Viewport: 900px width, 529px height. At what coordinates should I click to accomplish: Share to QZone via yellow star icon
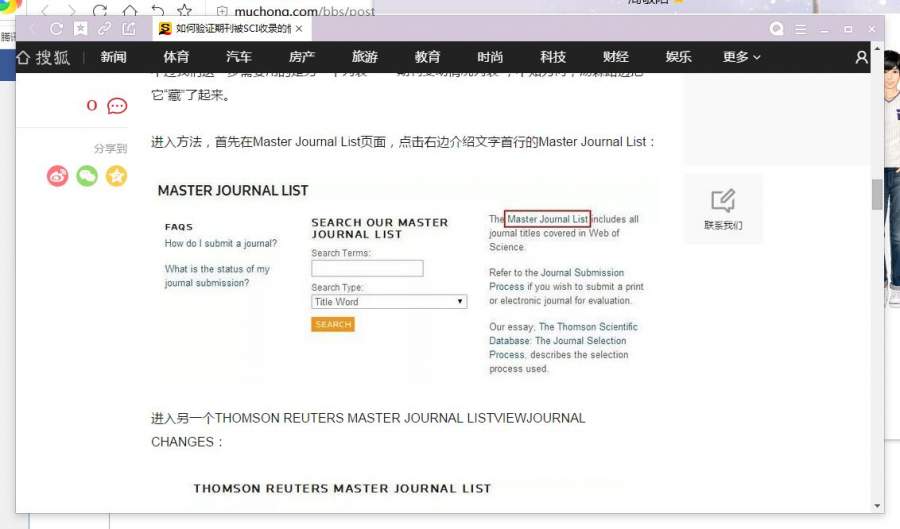pos(117,176)
